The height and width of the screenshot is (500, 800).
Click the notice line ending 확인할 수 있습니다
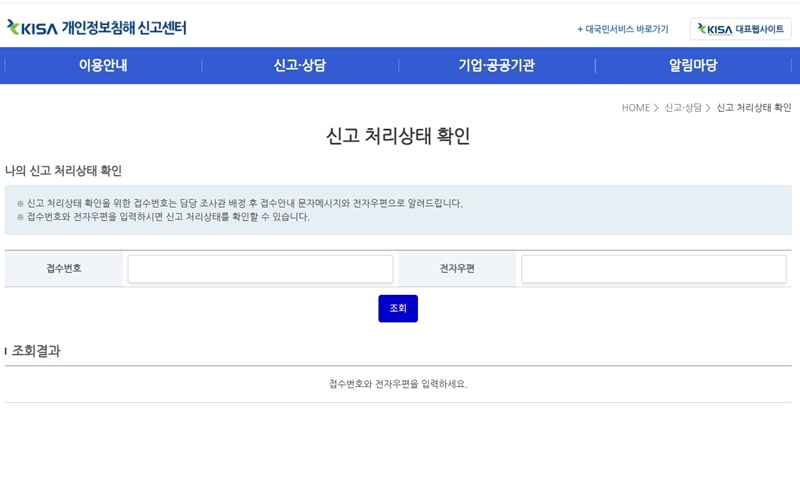pos(163,217)
